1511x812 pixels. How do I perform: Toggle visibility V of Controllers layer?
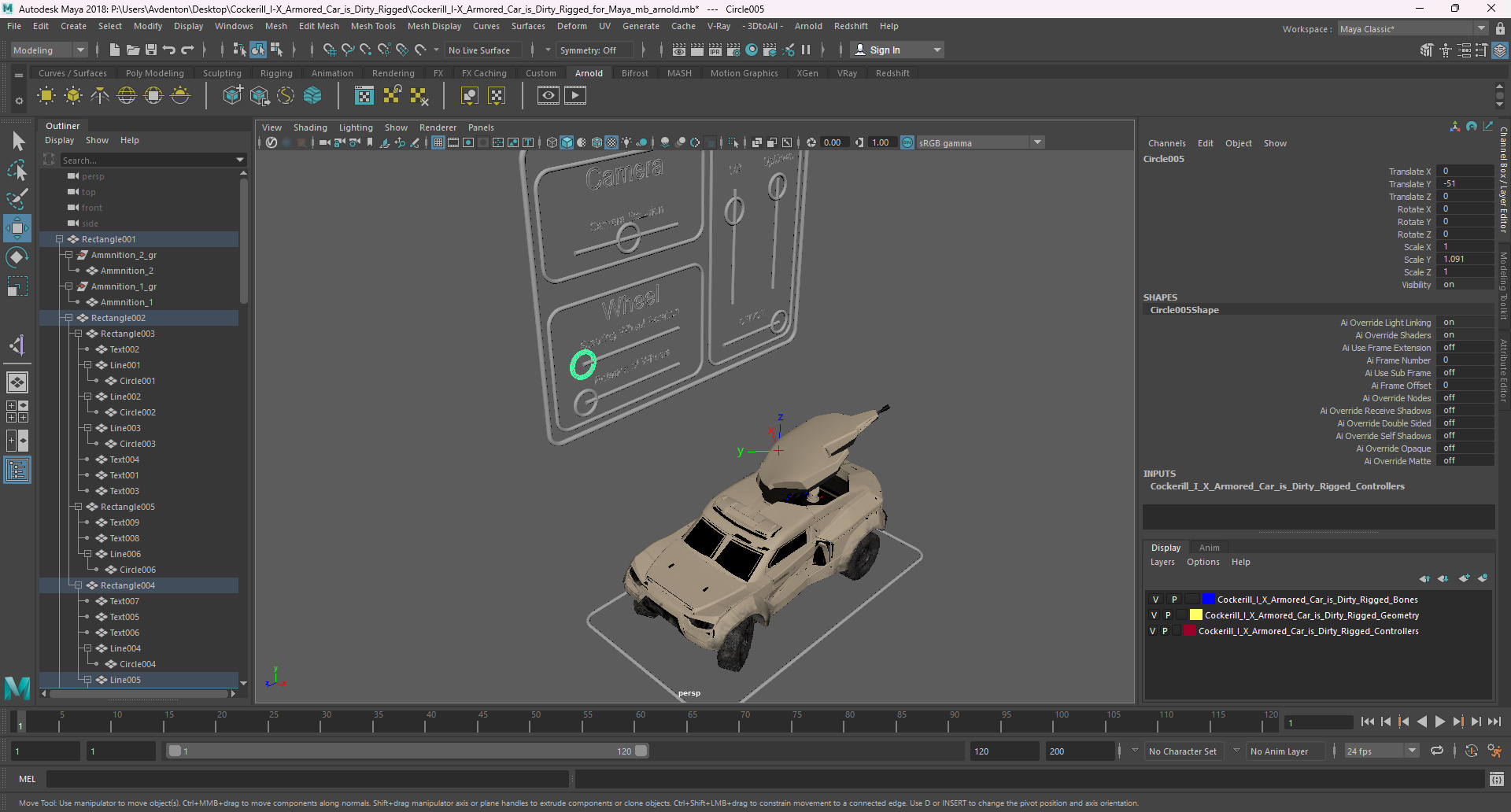pos(1152,631)
